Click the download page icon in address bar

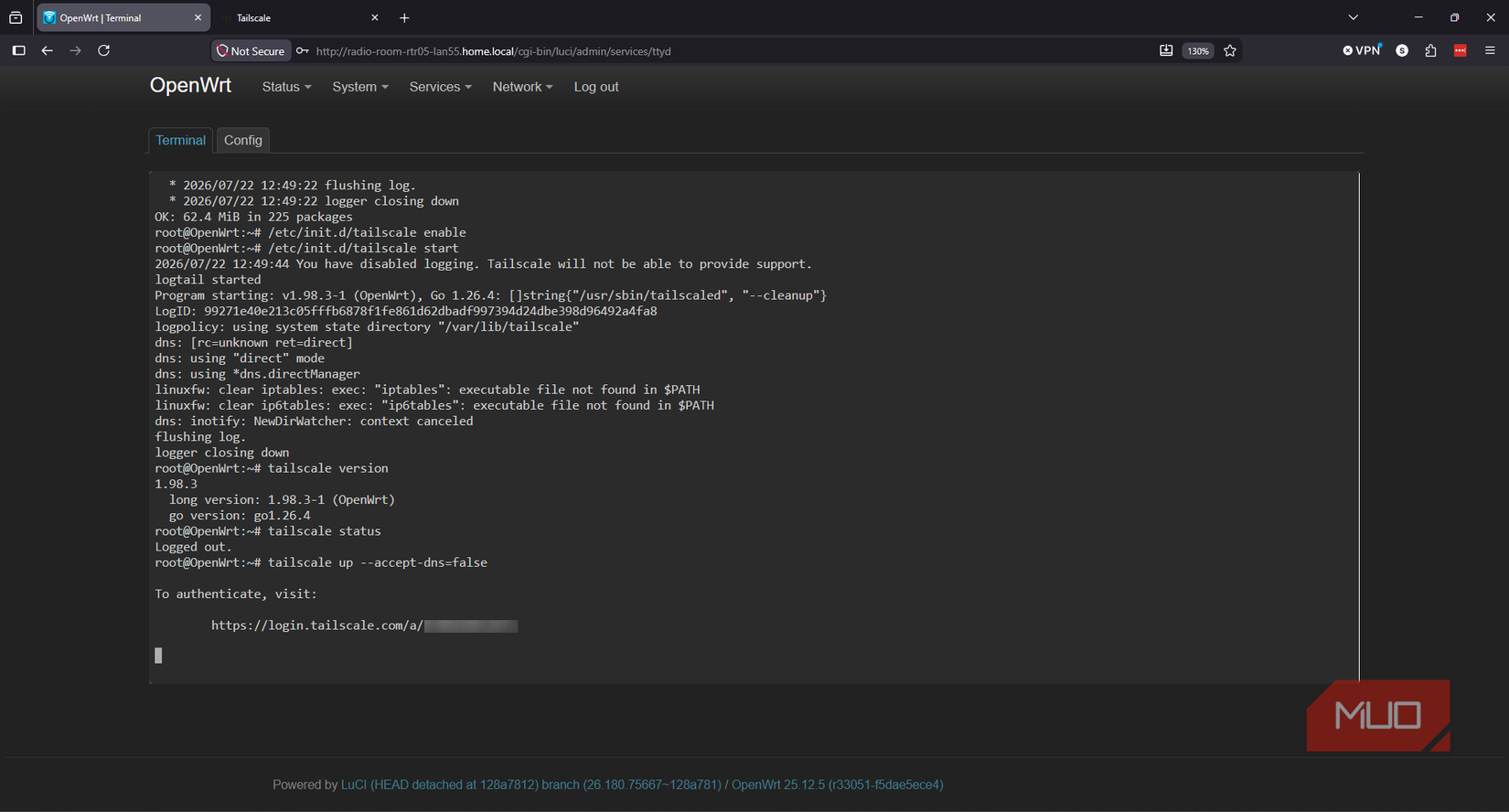point(1166,50)
